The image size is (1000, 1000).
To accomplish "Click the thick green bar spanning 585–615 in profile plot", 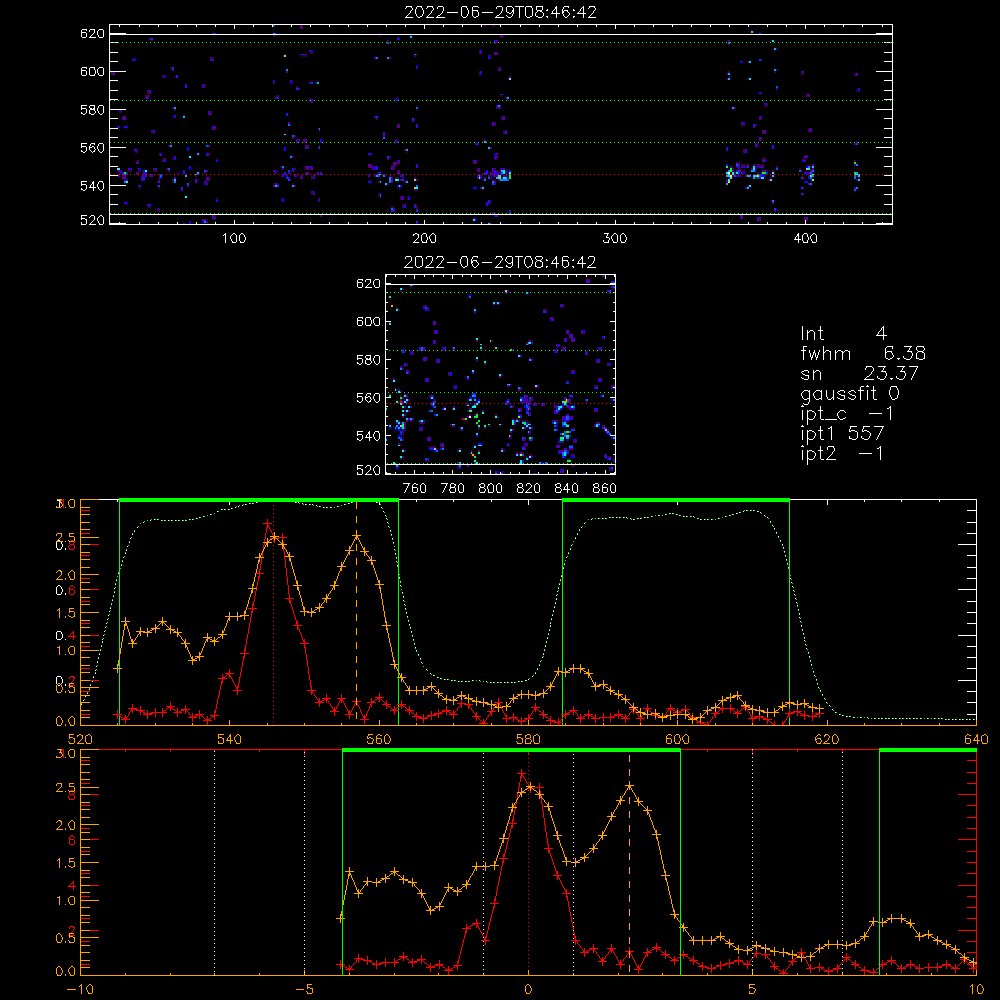I will click(676, 500).
